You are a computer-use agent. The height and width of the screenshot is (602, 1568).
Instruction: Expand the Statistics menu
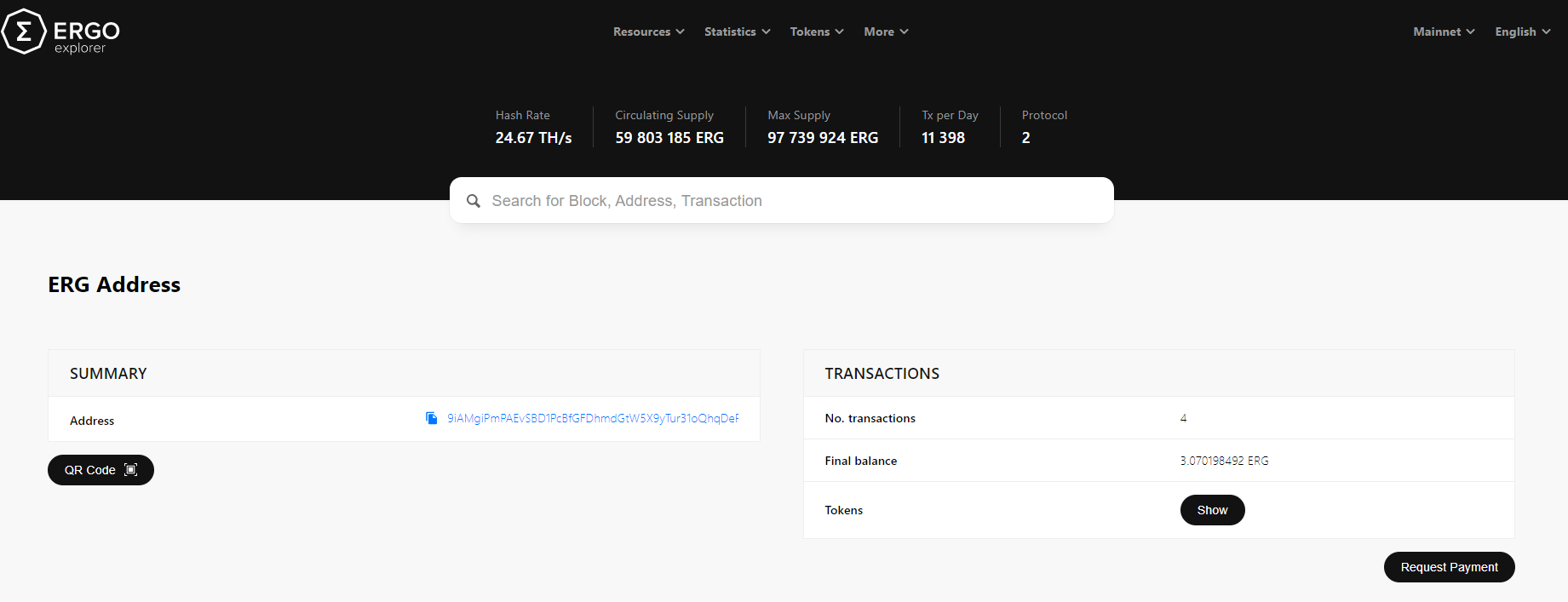tap(737, 32)
